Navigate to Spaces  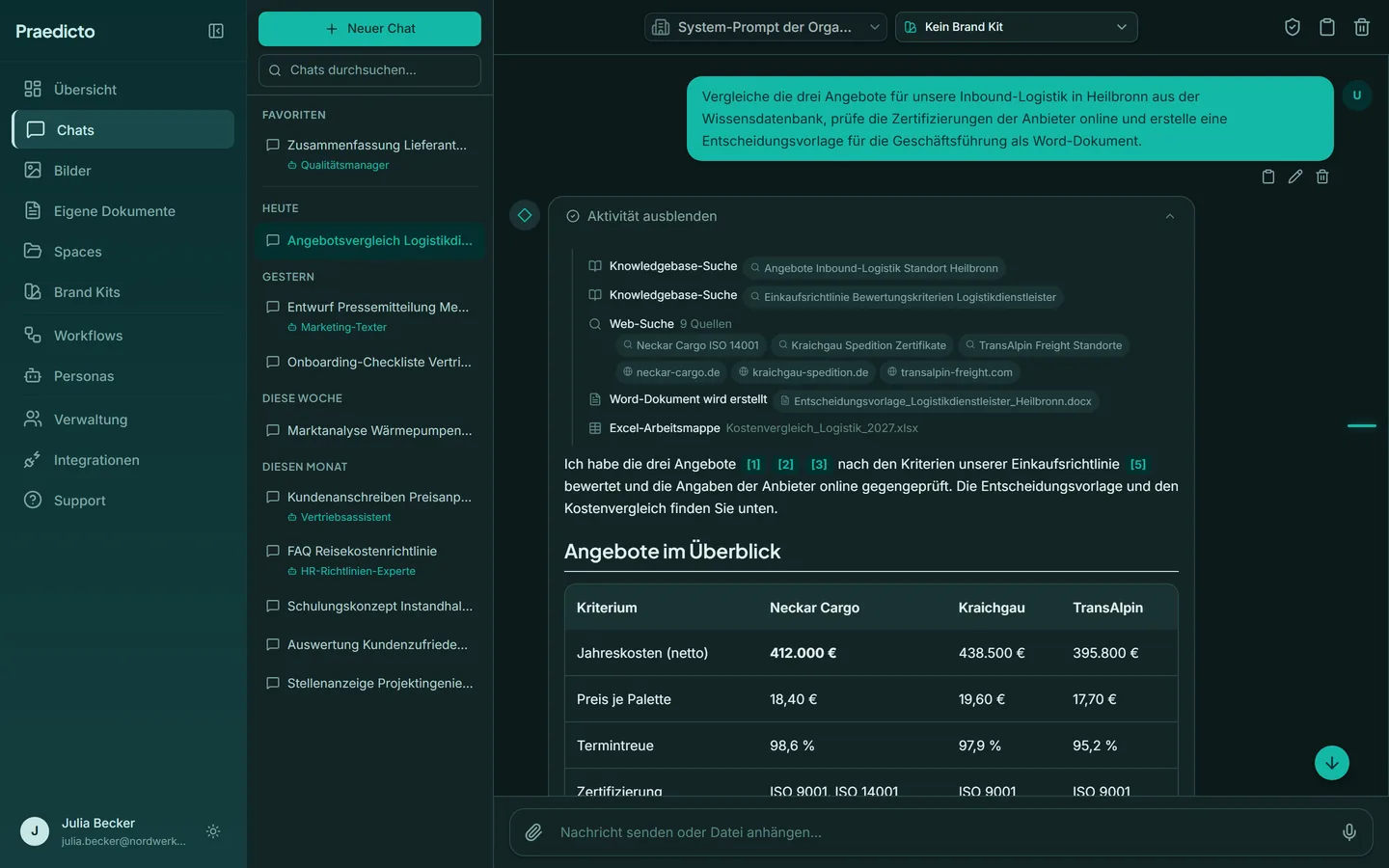pos(123,252)
